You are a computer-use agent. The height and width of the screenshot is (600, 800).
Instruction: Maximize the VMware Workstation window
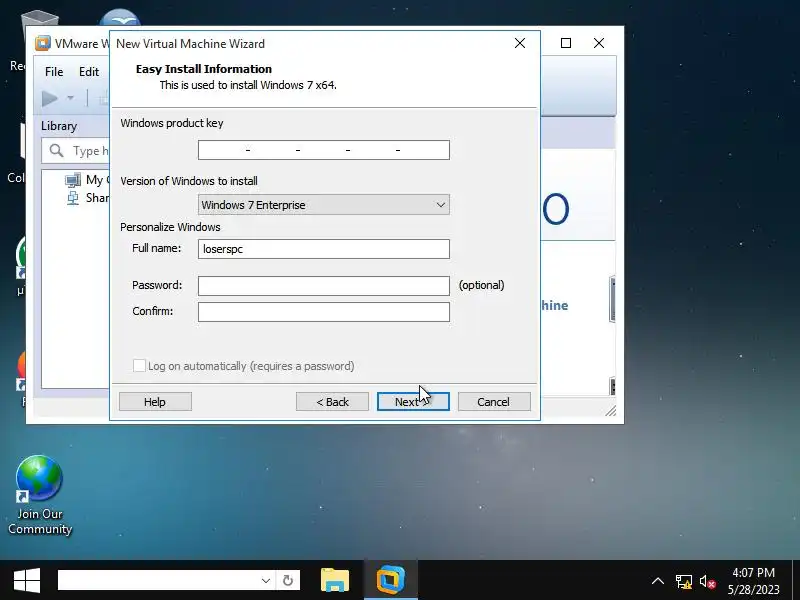[x=566, y=43]
